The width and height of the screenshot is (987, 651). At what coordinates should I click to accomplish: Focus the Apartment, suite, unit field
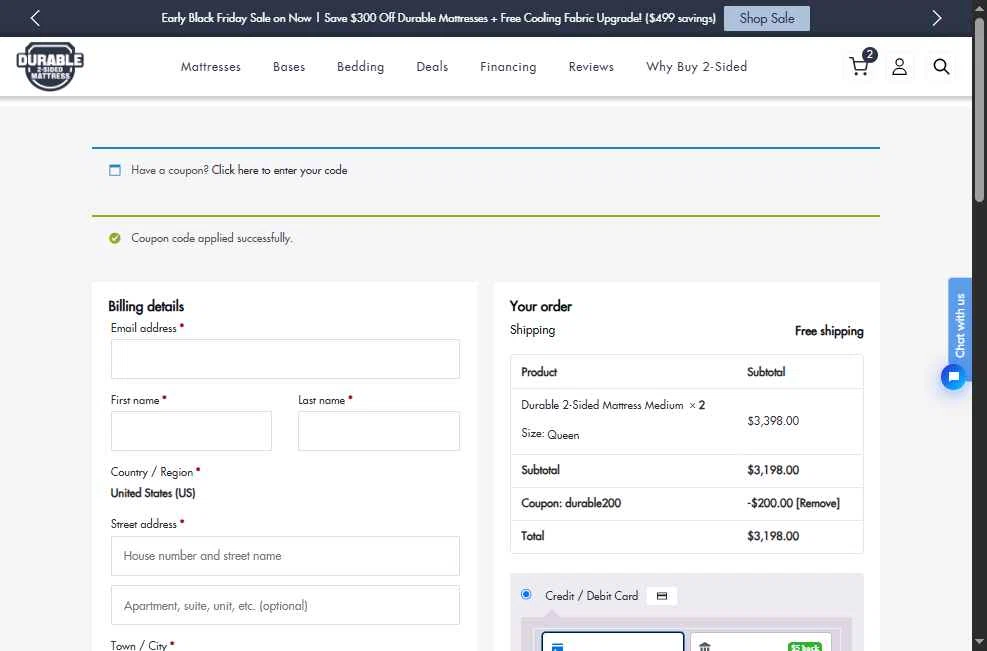(285, 605)
